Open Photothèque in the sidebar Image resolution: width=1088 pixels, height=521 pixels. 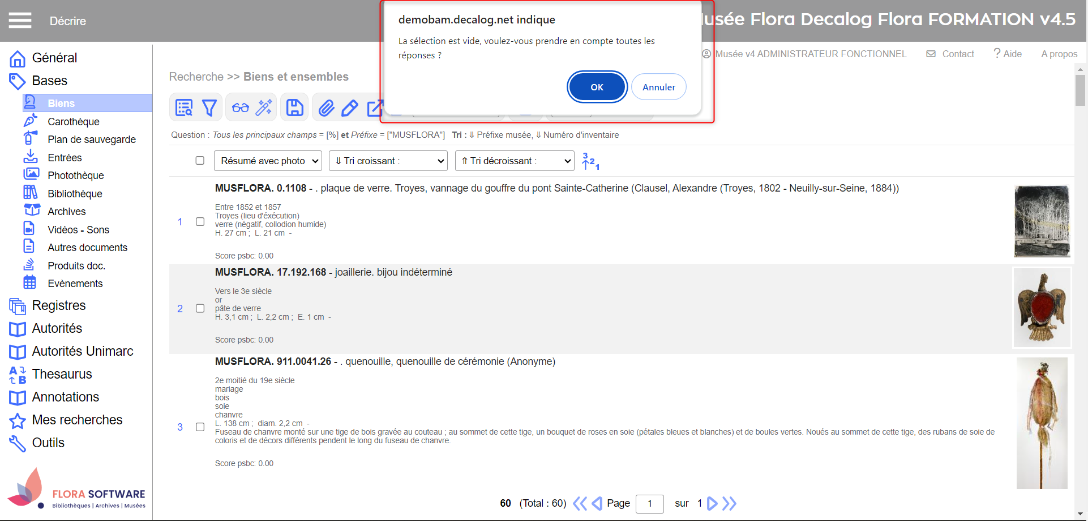(x=75, y=175)
